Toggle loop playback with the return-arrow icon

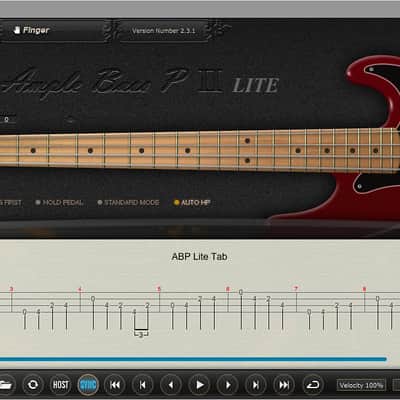313,385
